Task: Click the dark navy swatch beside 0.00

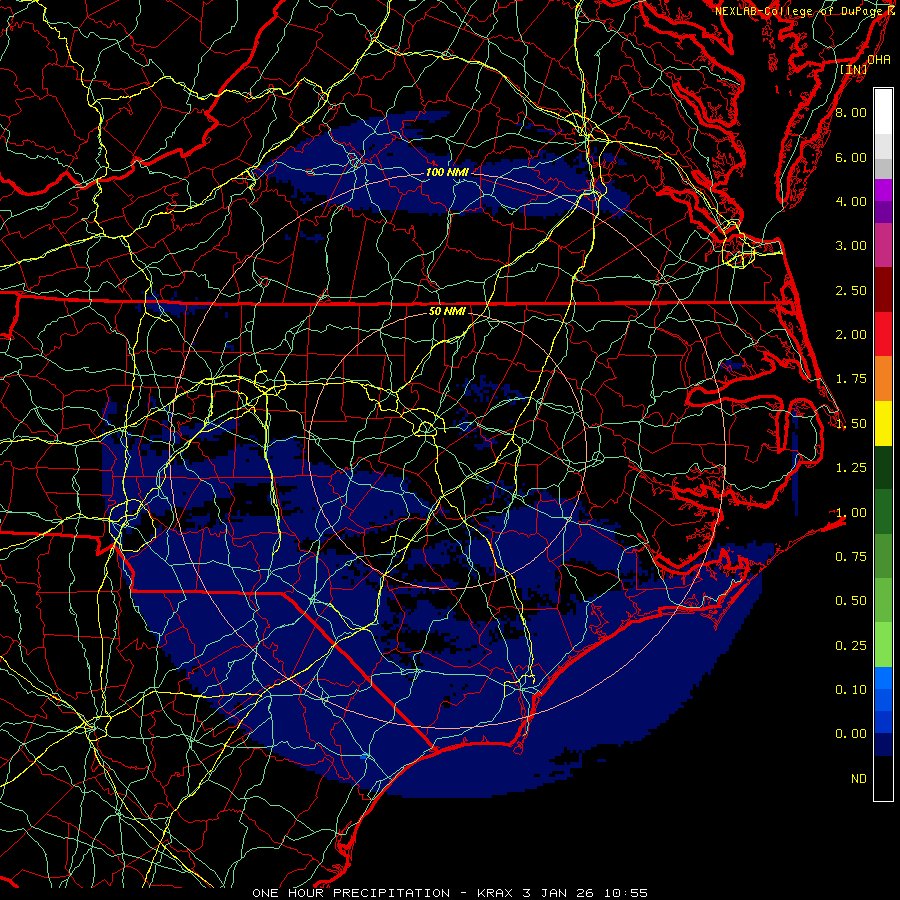Action: pyautogui.click(x=883, y=745)
